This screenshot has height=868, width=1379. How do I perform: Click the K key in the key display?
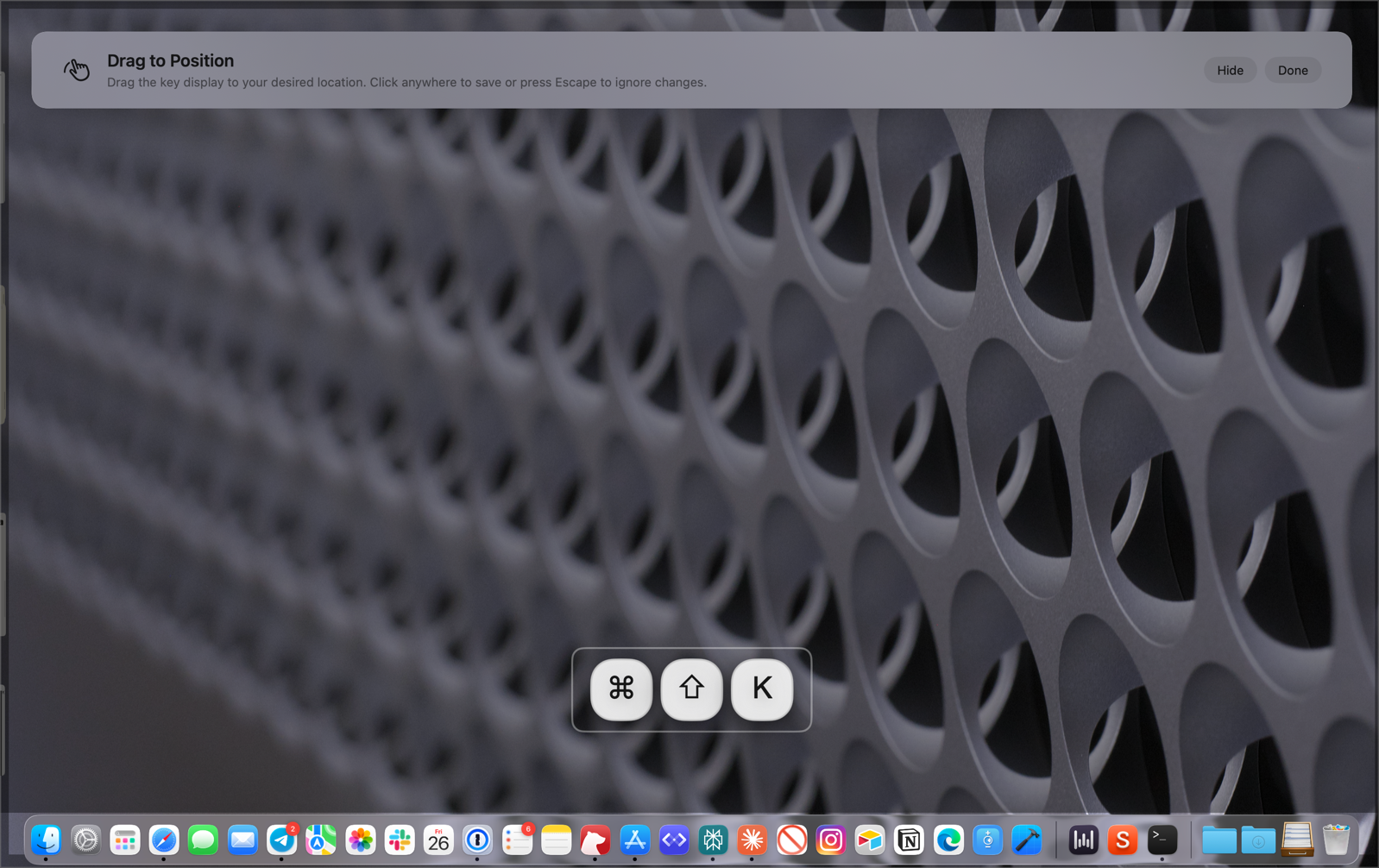tap(762, 689)
